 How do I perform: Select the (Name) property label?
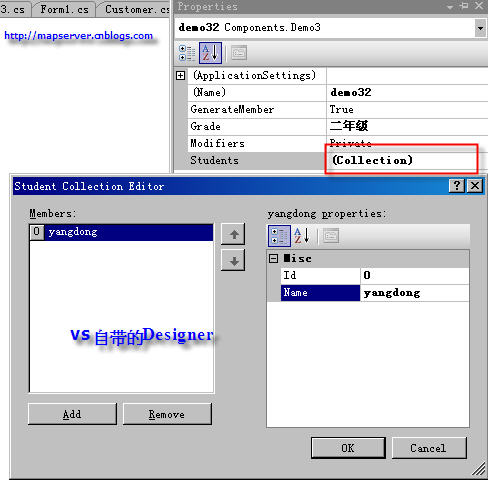pos(257,92)
